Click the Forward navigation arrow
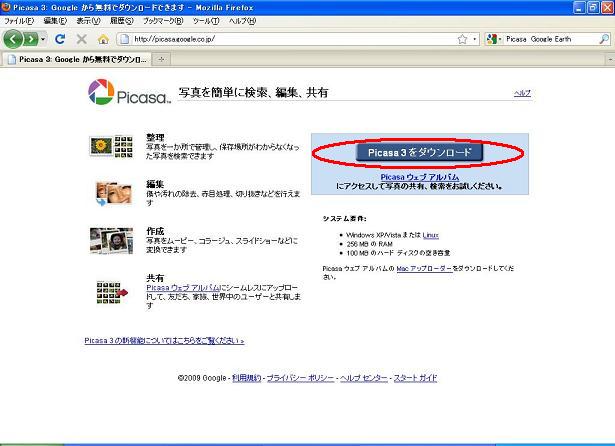The height and width of the screenshot is (446, 615). [x=31, y=39]
